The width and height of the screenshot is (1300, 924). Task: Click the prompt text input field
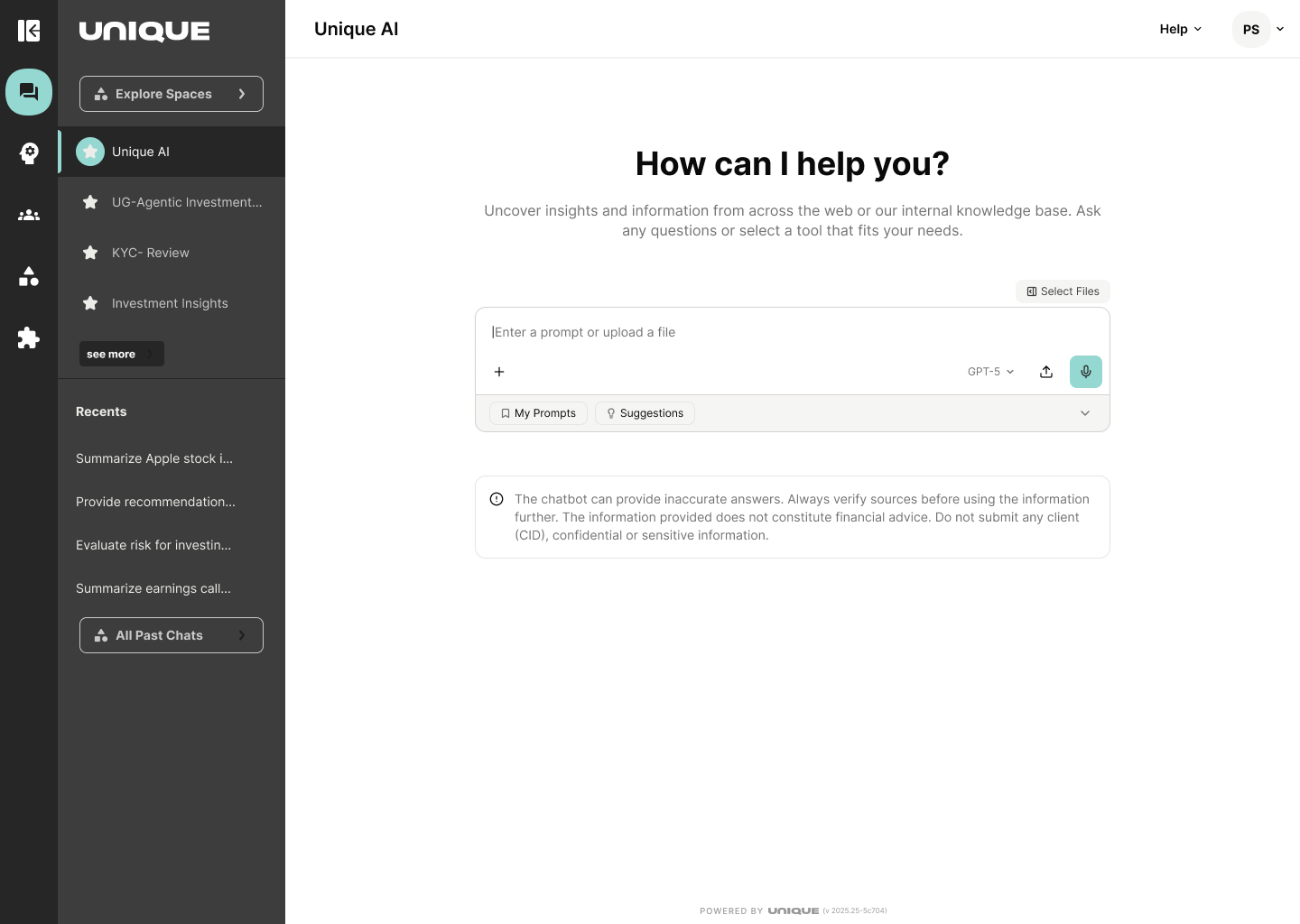791,332
